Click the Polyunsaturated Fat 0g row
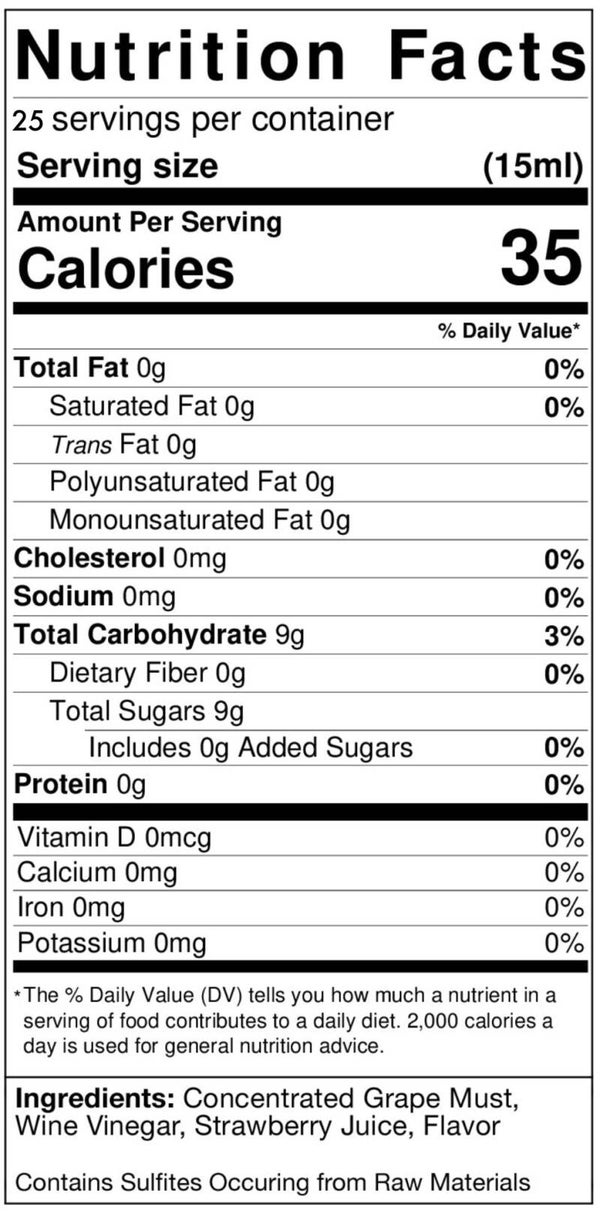 (x=191, y=482)
